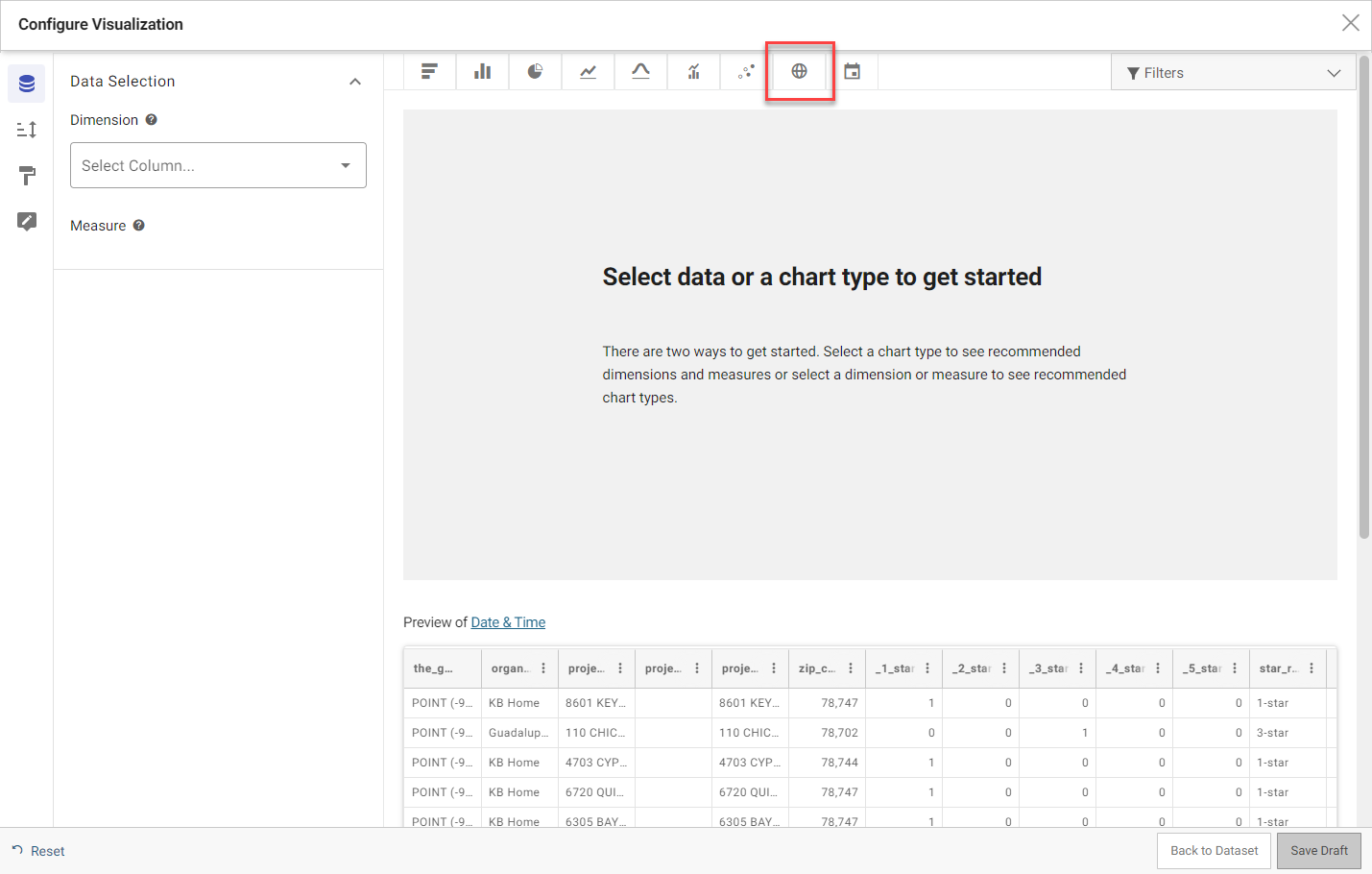Image resolution: width=1372 pixels, height=874 pixels.
Task: Choose the pie chart type
Action: (x=535, y=71)
